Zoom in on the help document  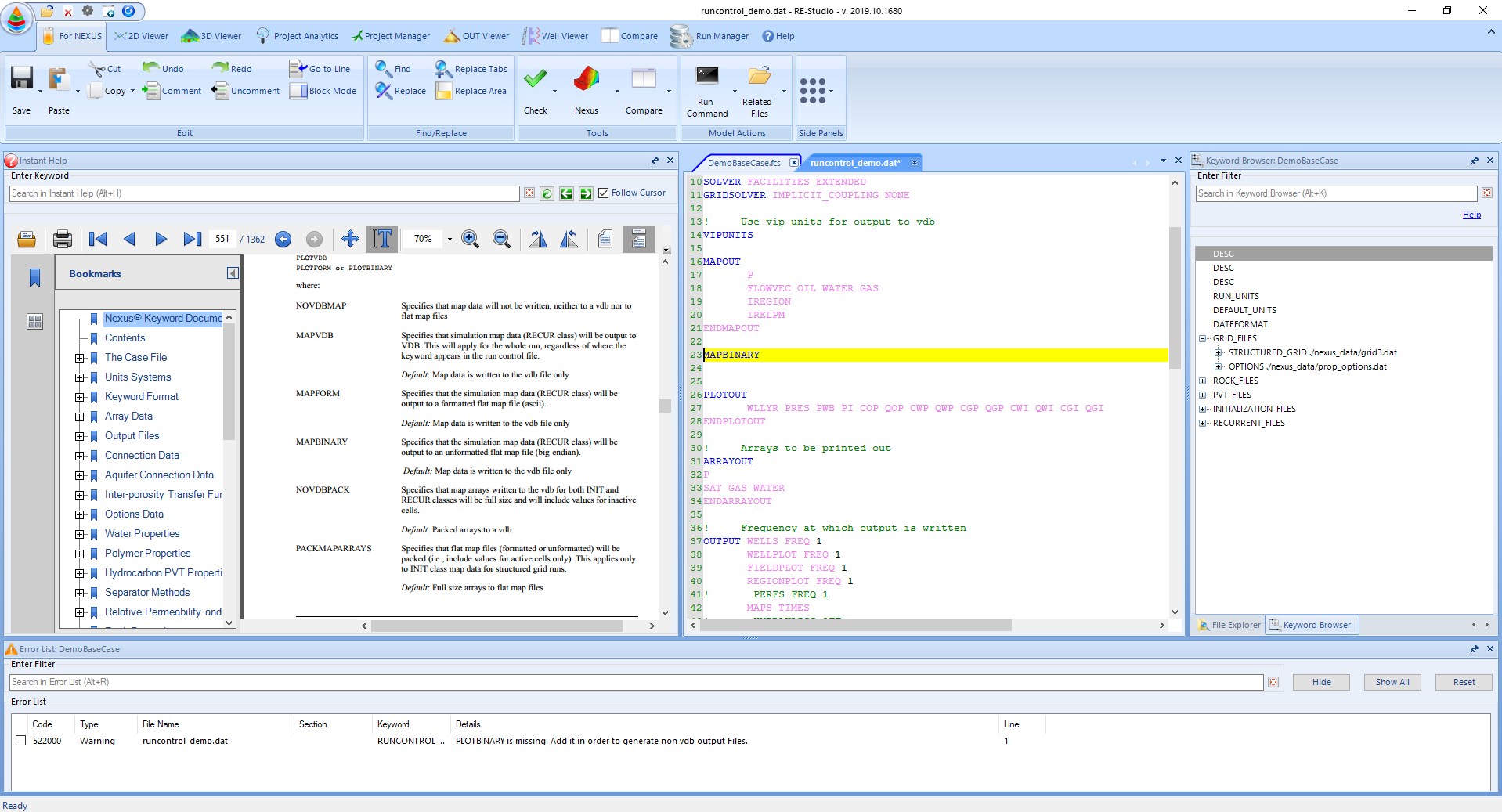(x=471, y=239)
